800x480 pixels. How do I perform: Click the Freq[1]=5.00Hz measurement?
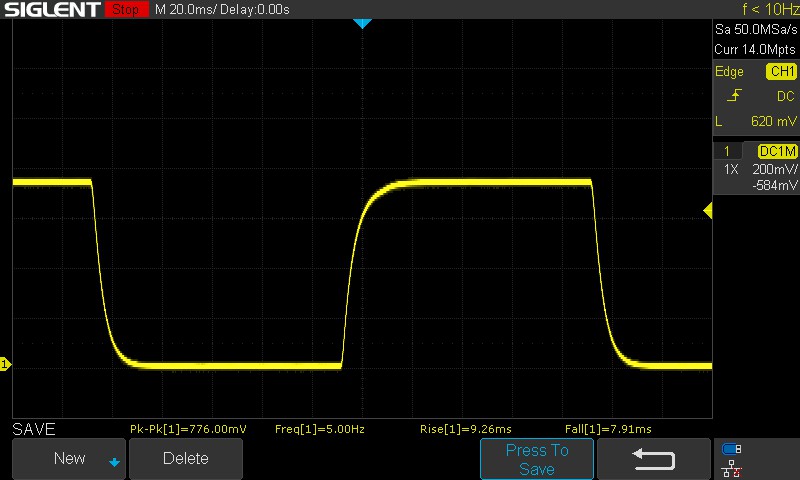(320, 429)
